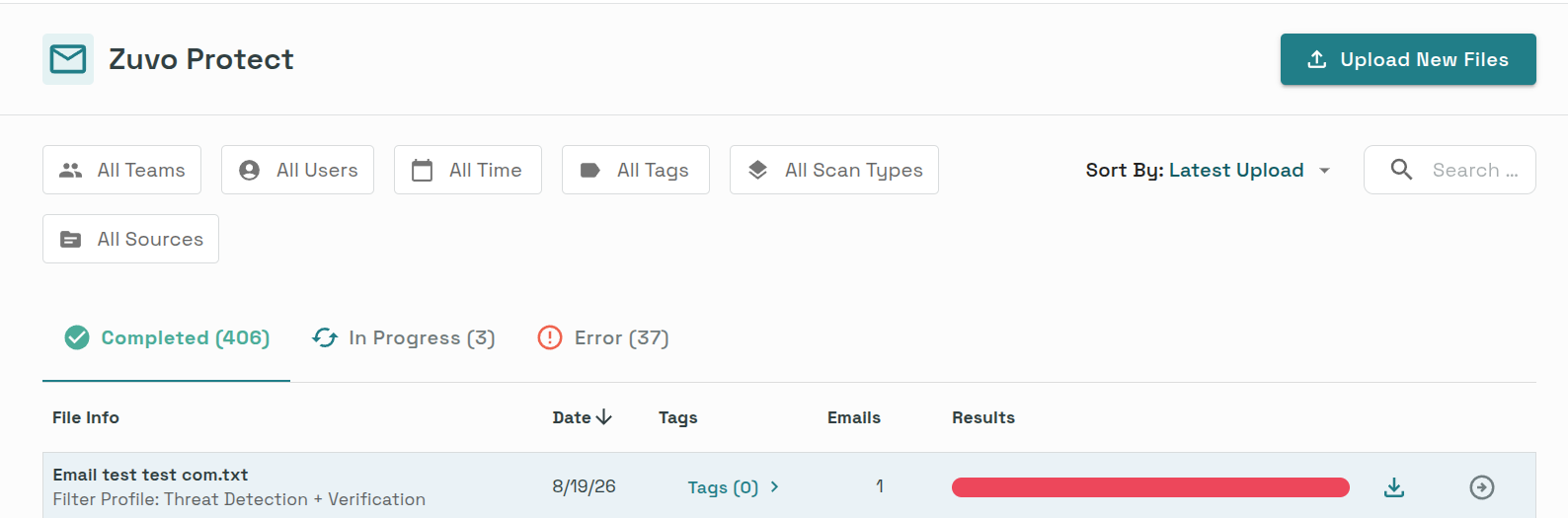Click the in-progress sync arrows icon
Viewport: 1568px width, 518px height.
325,337
